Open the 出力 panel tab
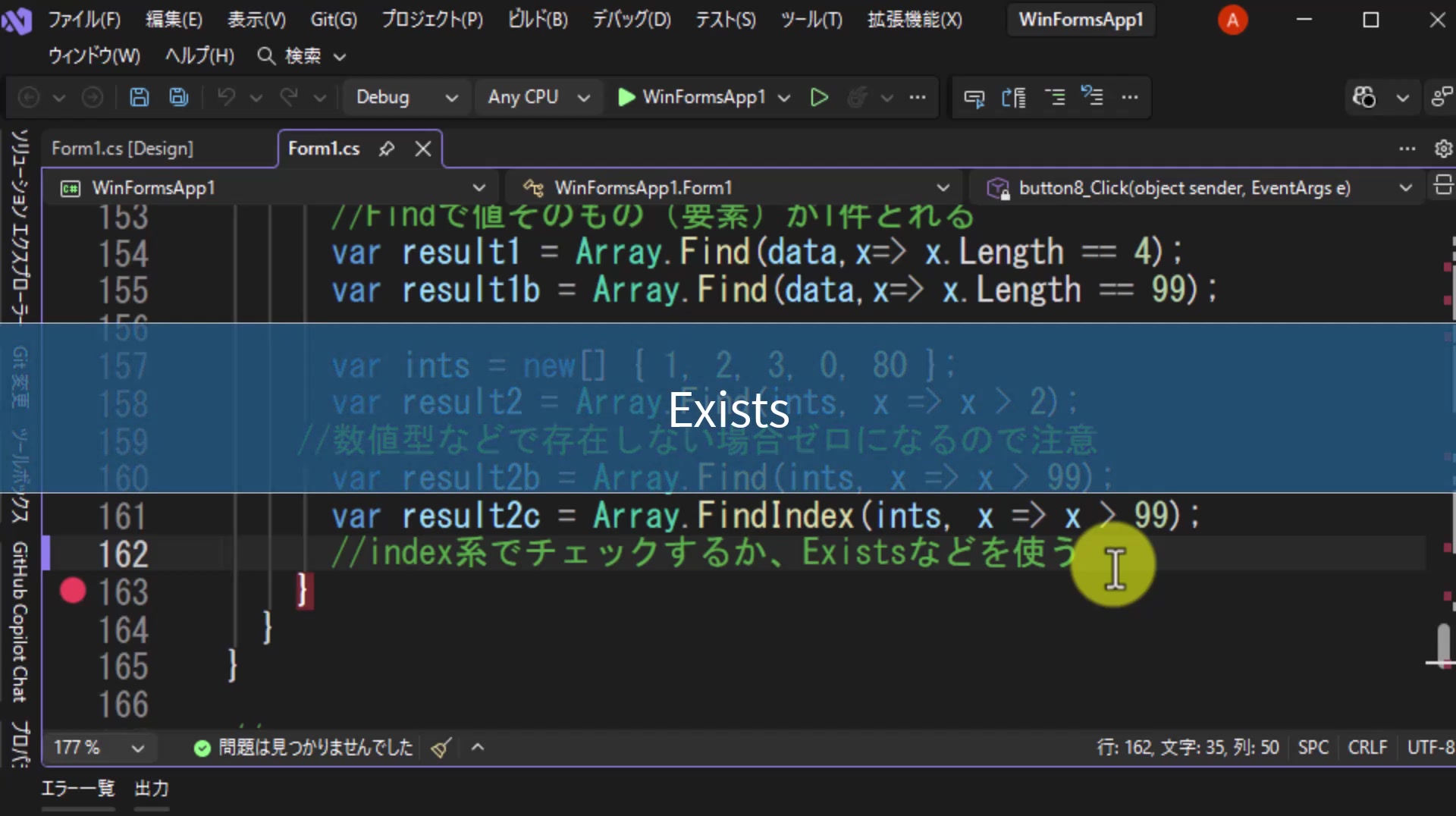The image size is (1456, 816). coord(152,789)
